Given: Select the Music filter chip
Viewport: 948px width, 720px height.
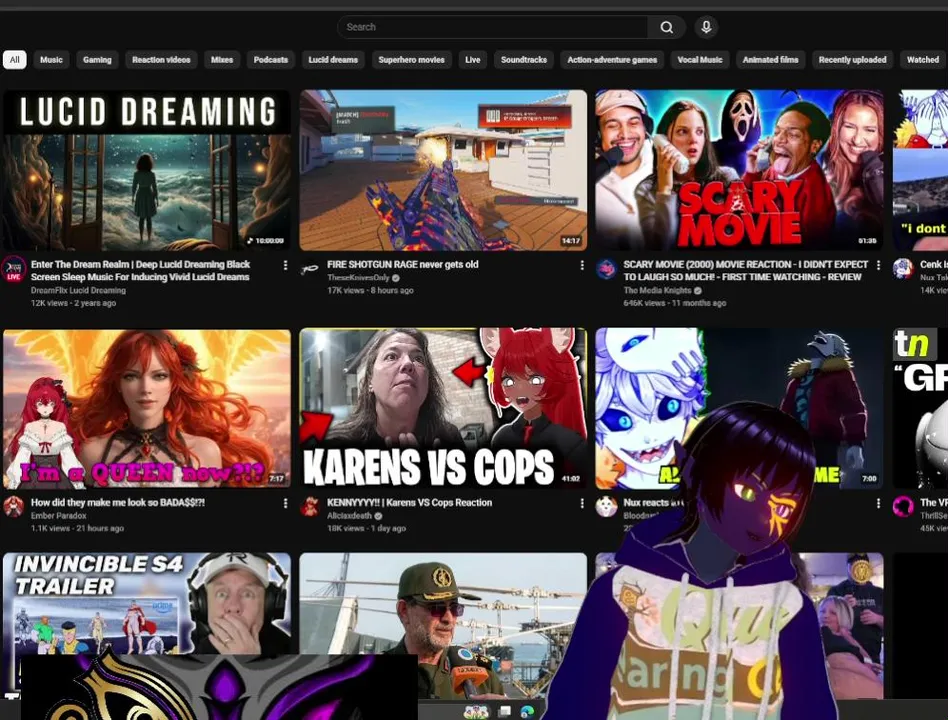Looking at the screenshot, I should [51, 60].
